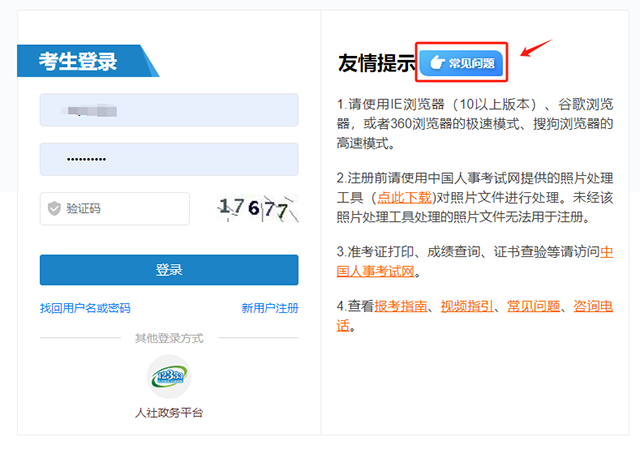The image size is (640, 454).
Task: Click the 人社政务平台 text label
Action: point(169,413)
